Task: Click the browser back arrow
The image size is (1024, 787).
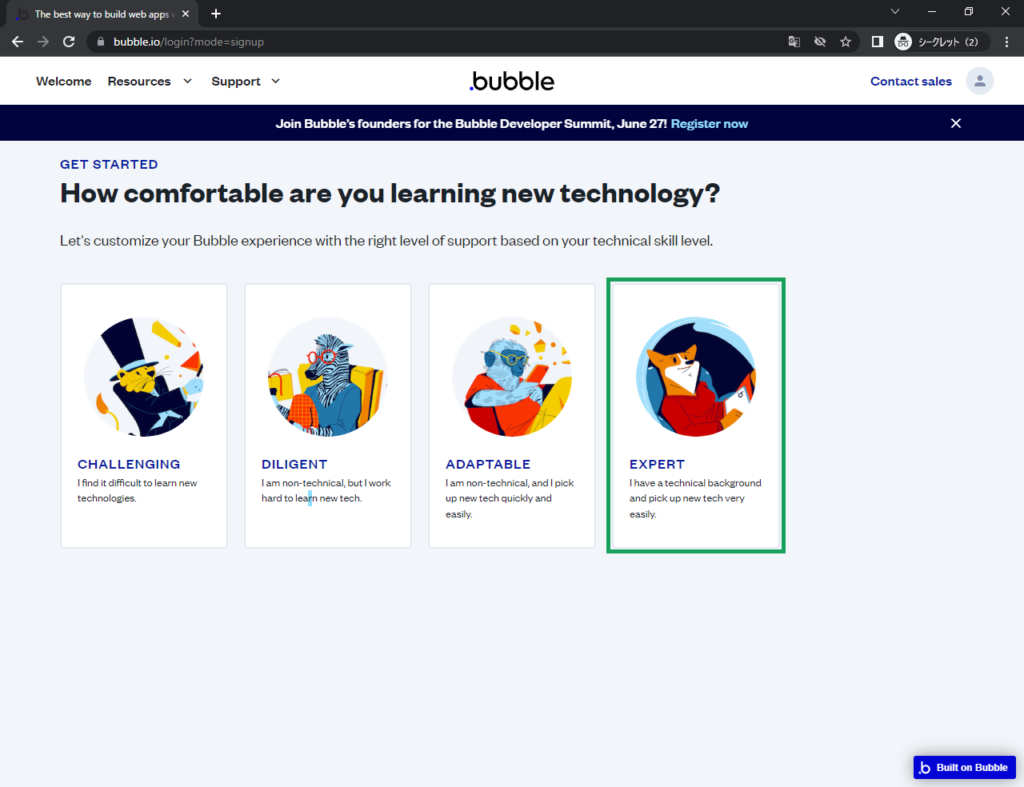Action: point(17,42)
